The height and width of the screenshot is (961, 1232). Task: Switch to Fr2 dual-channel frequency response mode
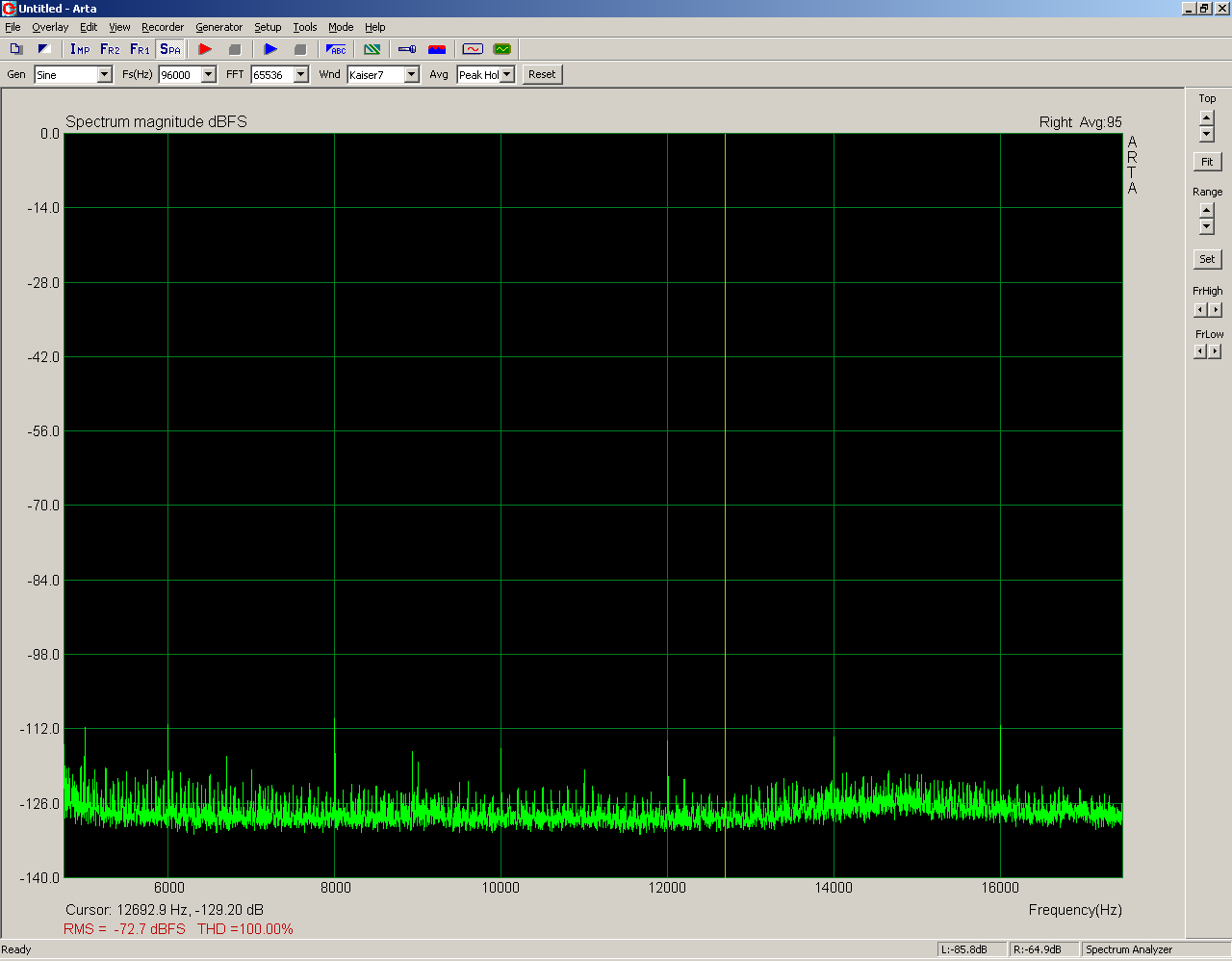[x=110, y=49]
